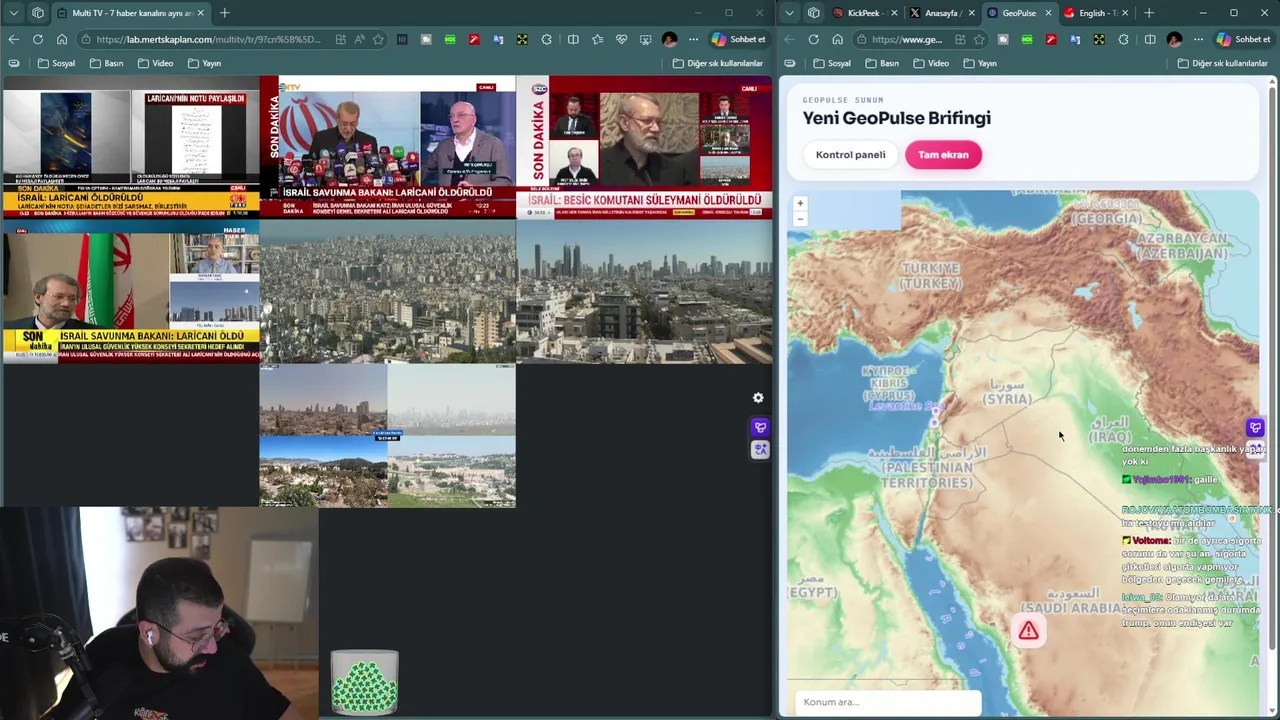Select the Haber Son Dakika stream
Viewport: 1280px width, 720px height.
[130, 291]
